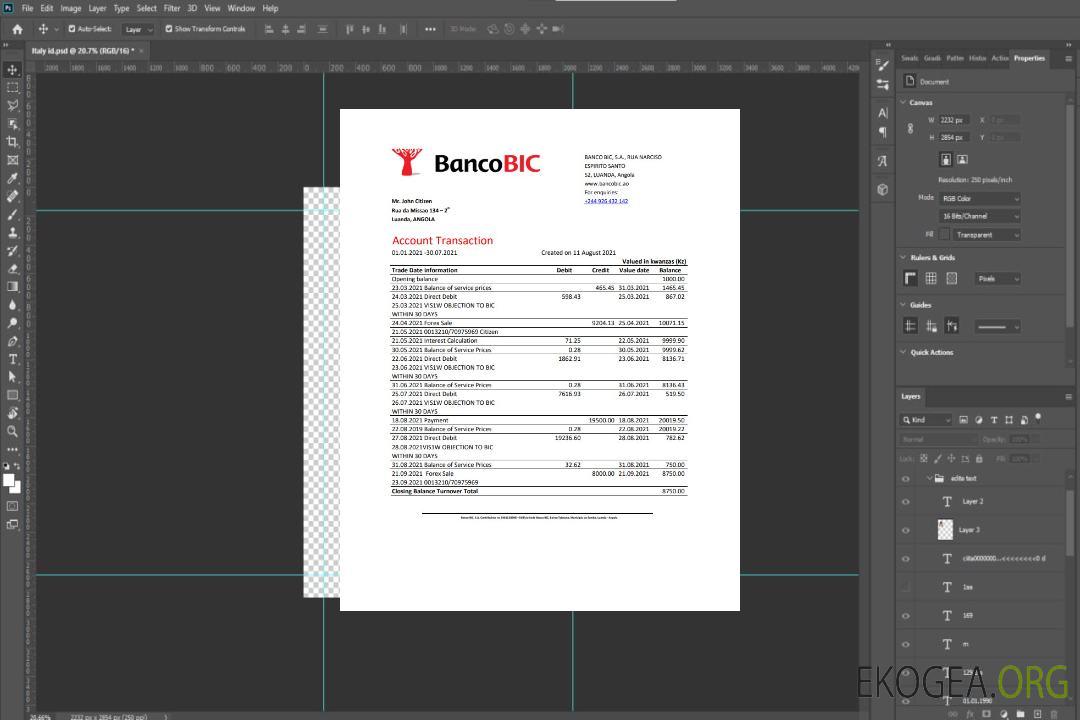Click the Home icon in options bar
This screenshot has height=720, width=1080.
pyautogui.click(x=17, y=29)
